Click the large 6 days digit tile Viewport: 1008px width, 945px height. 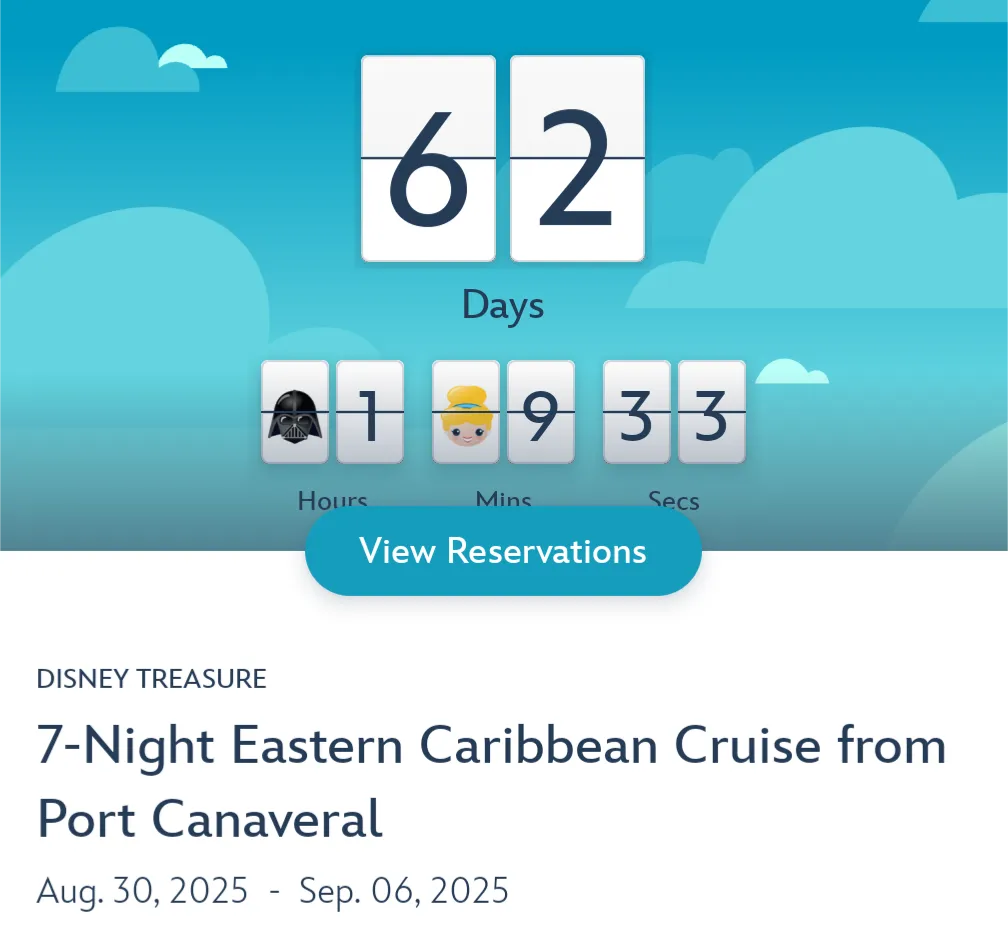pos(428,159)
